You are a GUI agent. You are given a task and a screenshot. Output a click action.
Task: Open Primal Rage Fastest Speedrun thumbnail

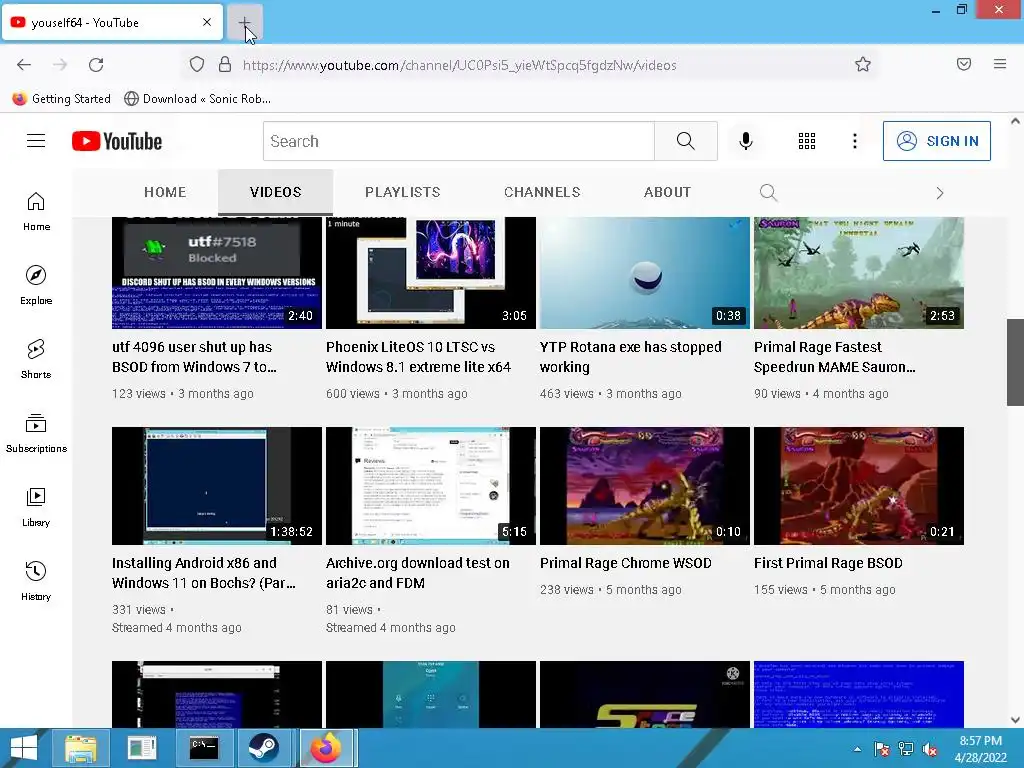[x=859, y=273]
